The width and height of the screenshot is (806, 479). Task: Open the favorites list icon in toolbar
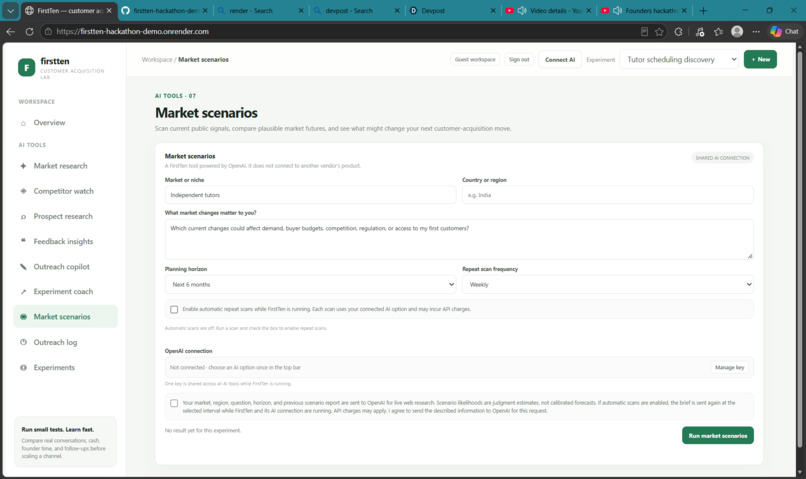(x=718, y=32)
